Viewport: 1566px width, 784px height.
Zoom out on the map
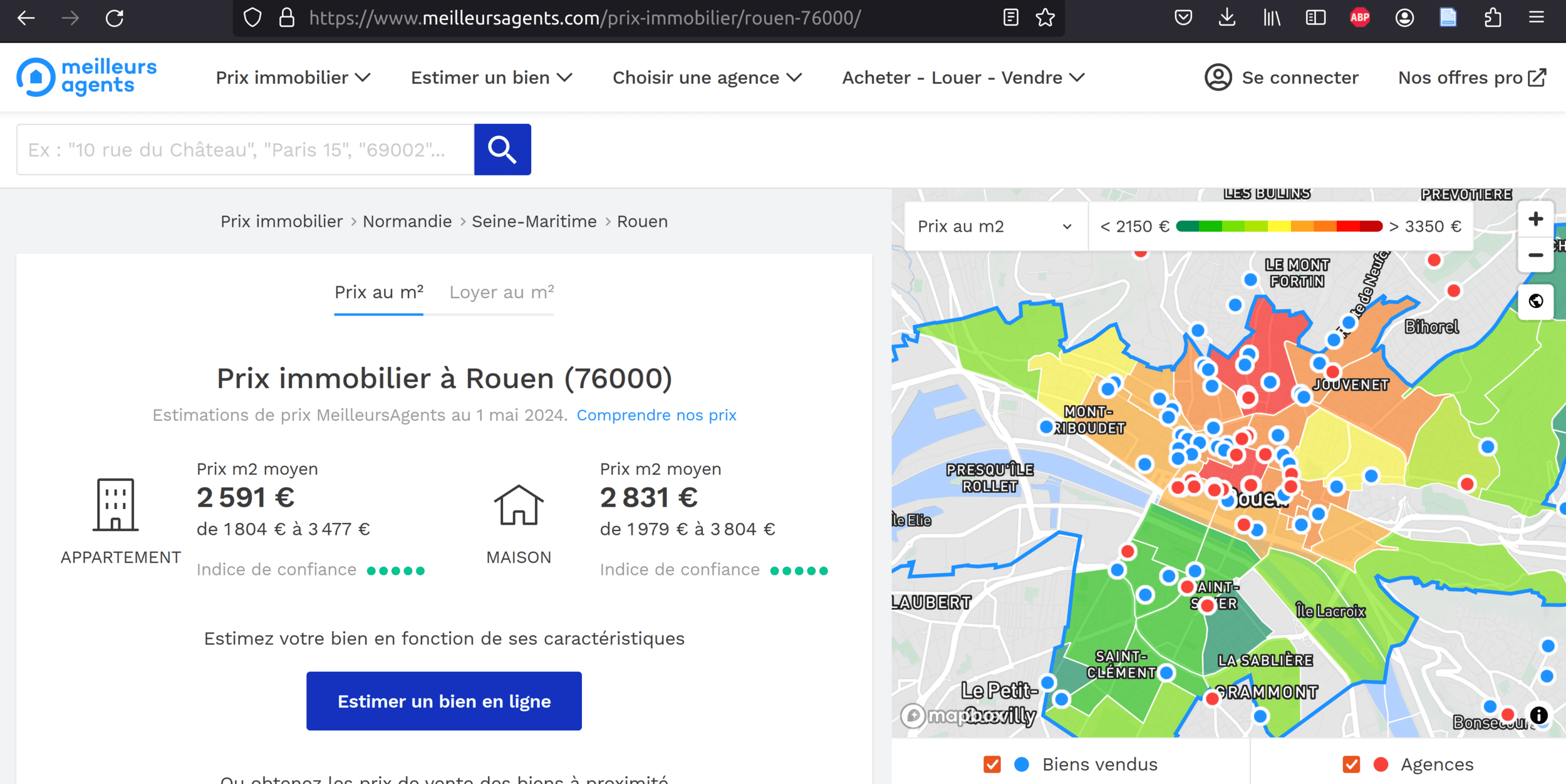1535,255
